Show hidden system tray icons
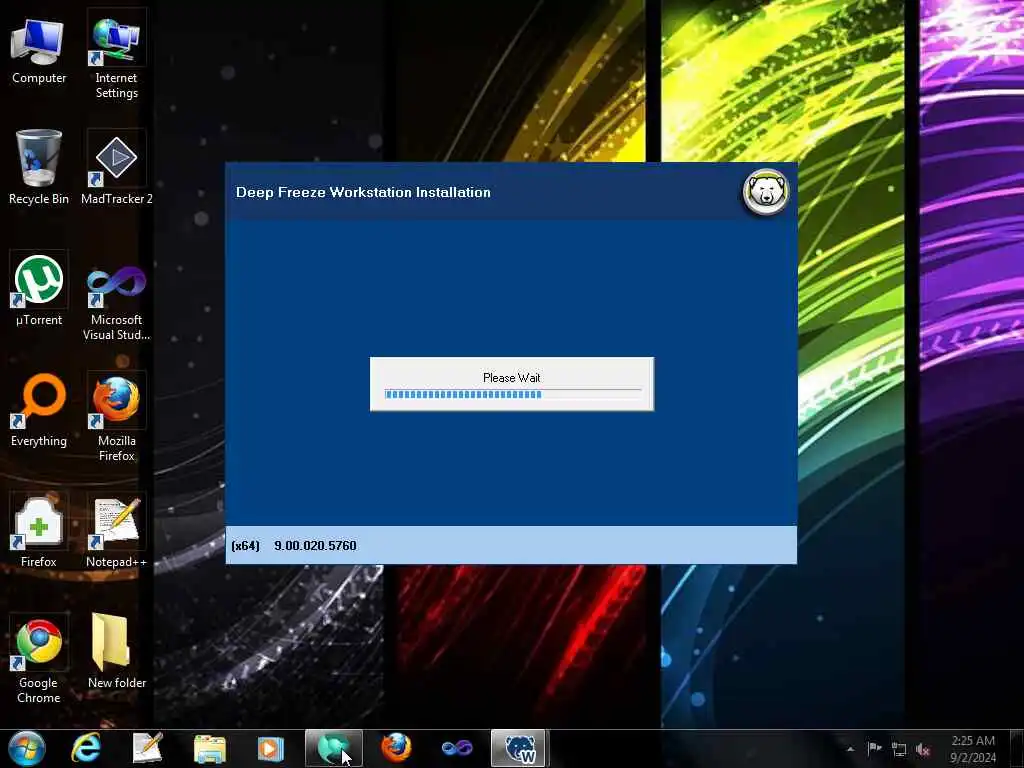Screen dimensions: 1024x768 [x=850, y=749]
